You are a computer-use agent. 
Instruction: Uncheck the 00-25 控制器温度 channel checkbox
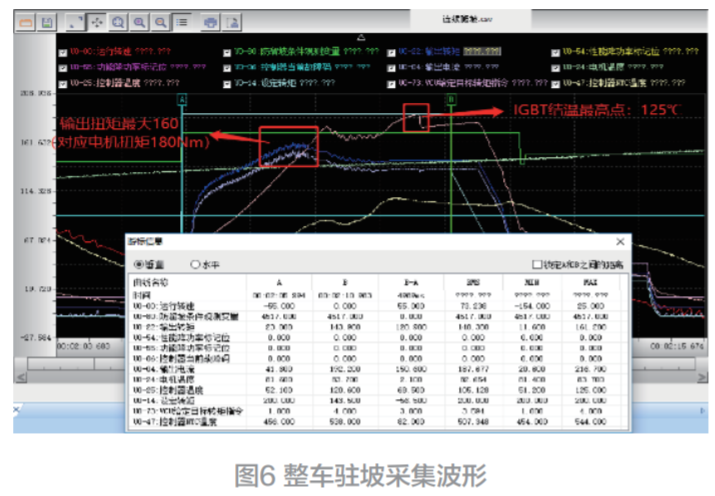click(x=62, y=82)
